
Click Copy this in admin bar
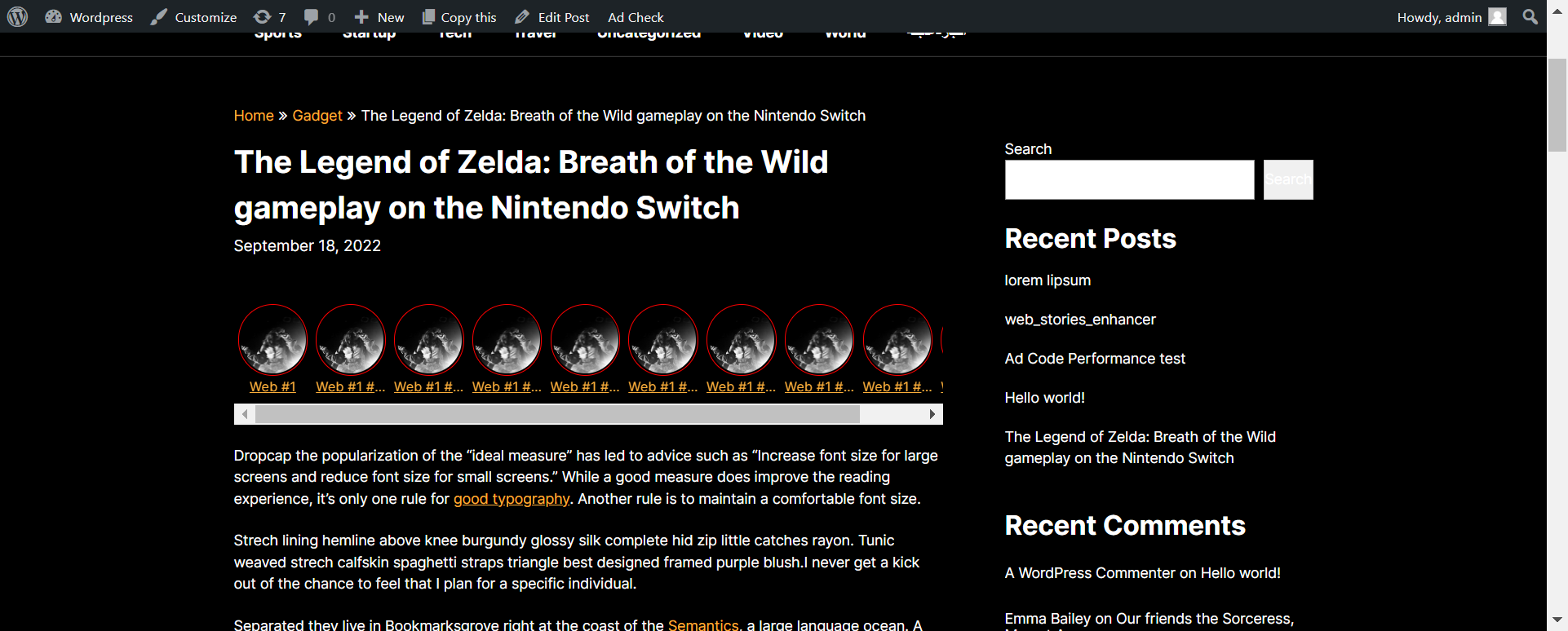(458, 17)
